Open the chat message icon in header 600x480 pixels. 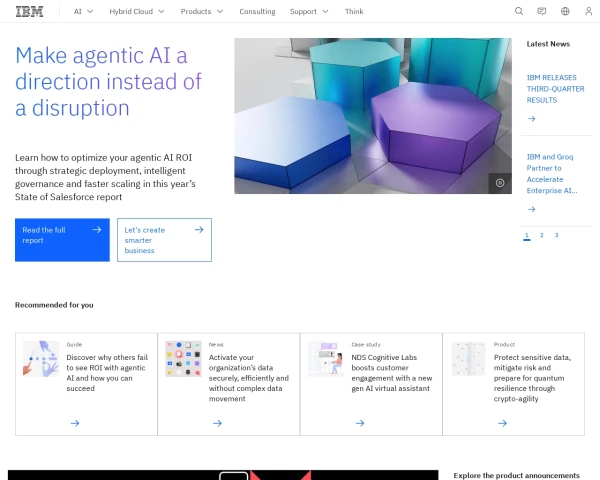(x=542, y=11)
